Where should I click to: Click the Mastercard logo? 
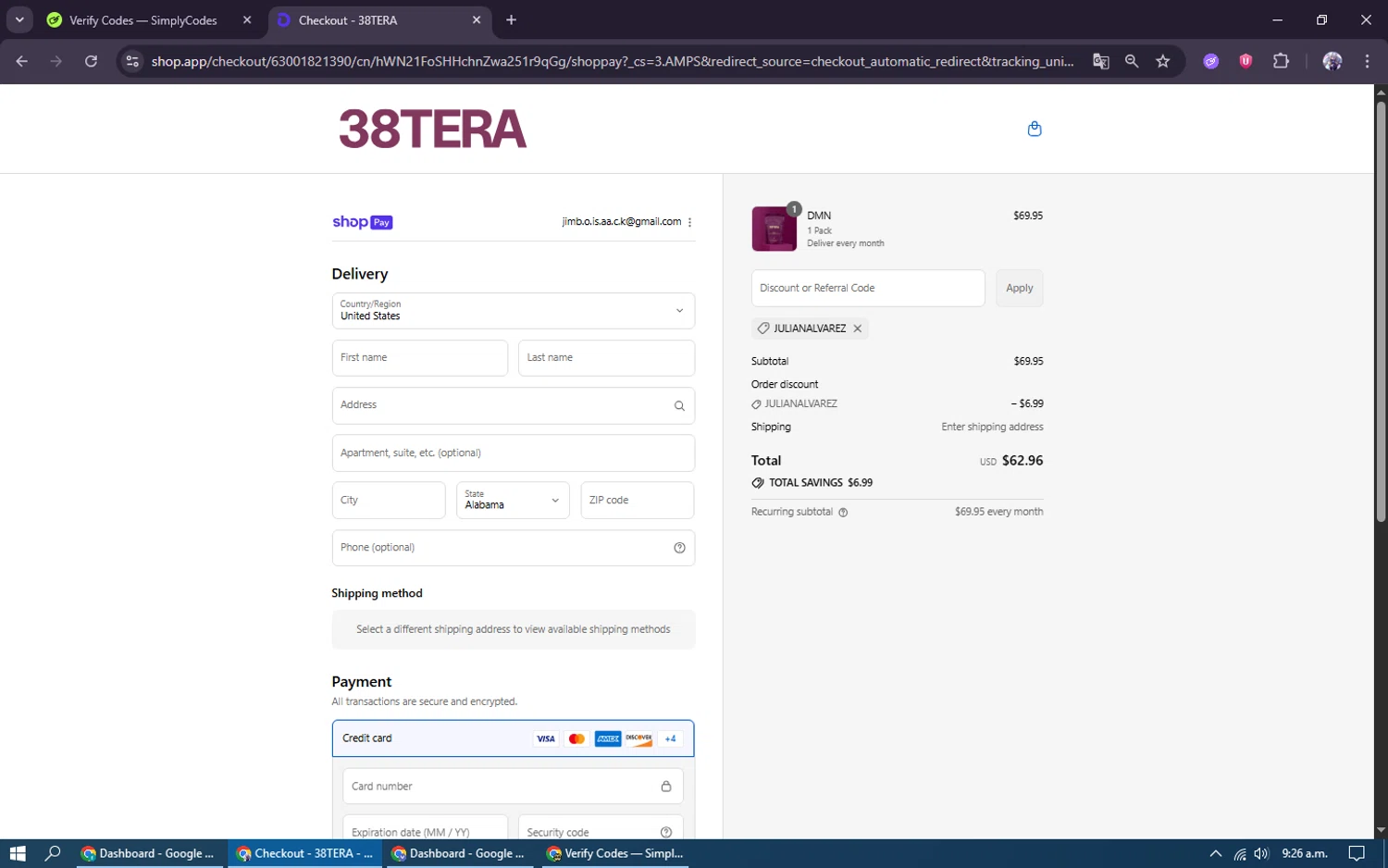click(x=576, y=738)
